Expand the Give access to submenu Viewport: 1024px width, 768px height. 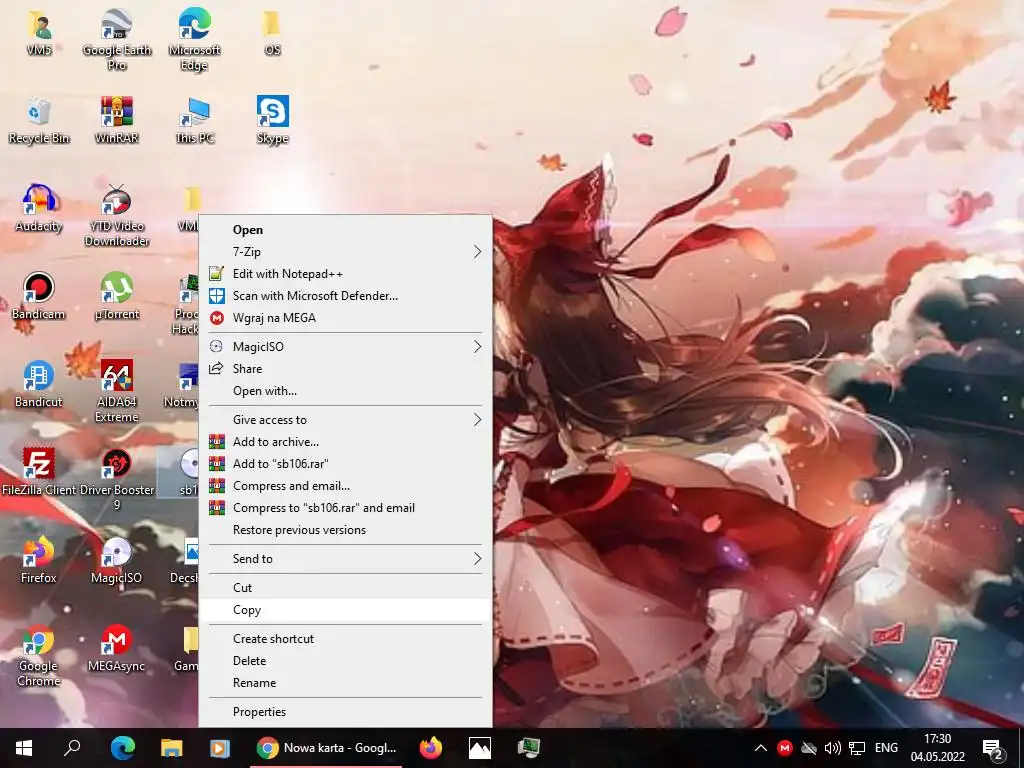[345, 420]
